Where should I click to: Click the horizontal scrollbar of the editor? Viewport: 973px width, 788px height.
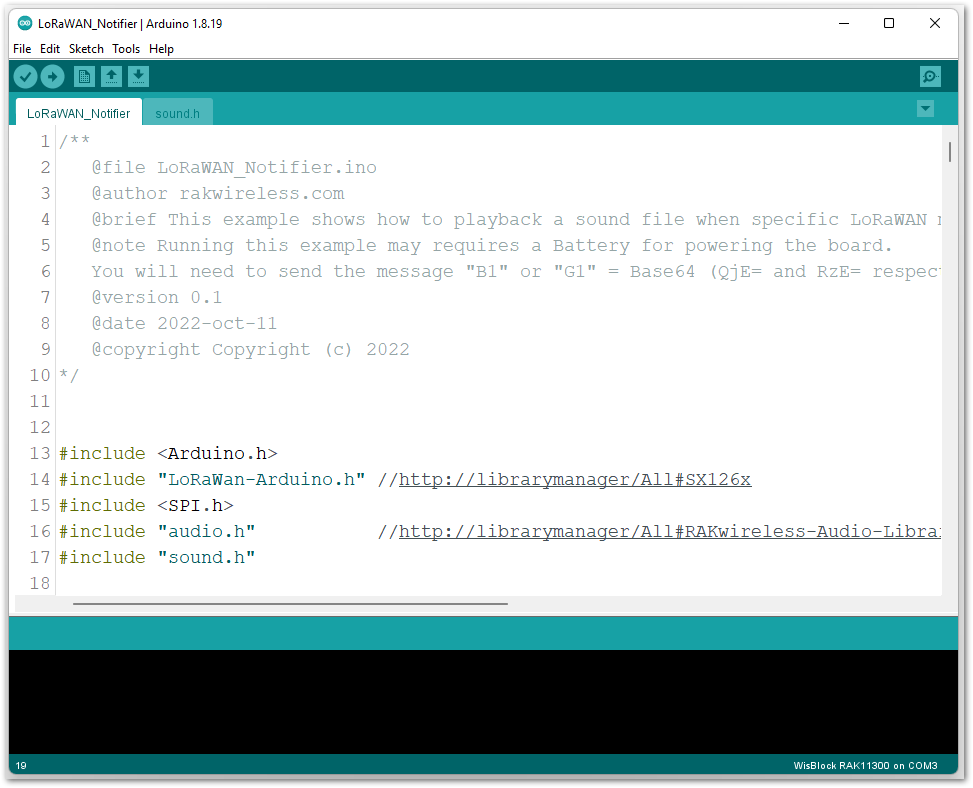click(290, 603)
